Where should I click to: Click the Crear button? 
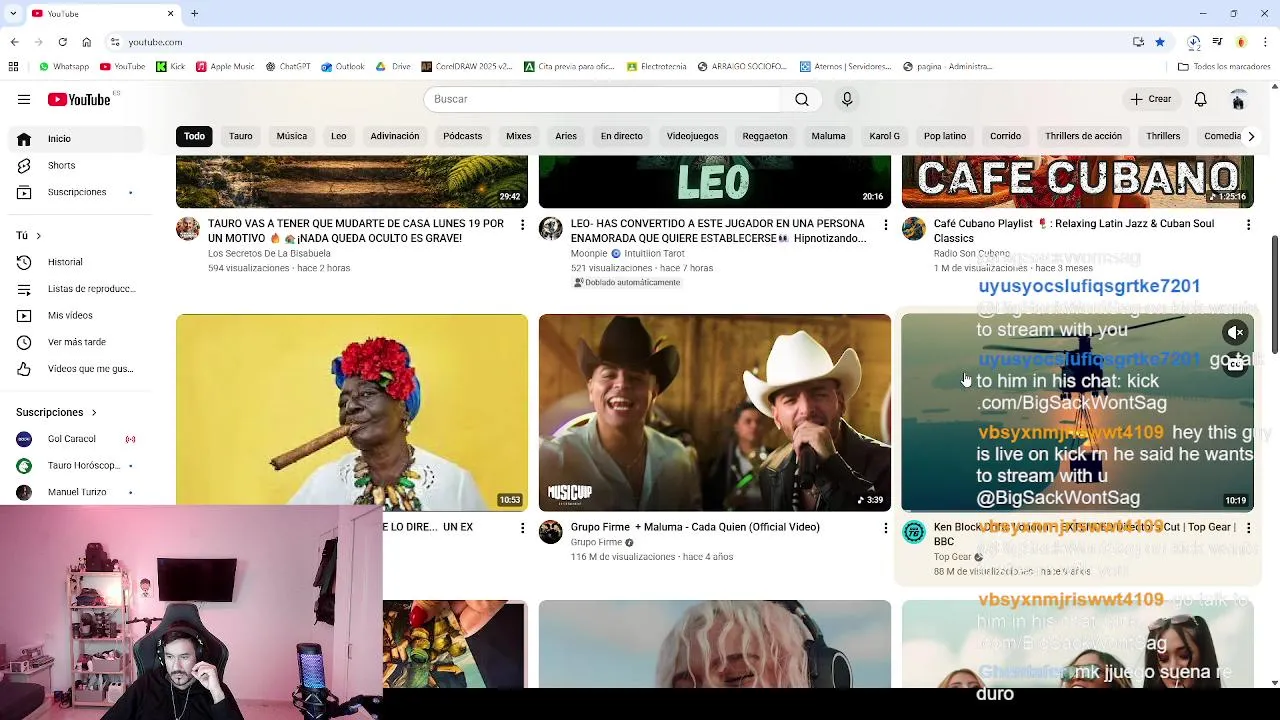click(1150, 99)
